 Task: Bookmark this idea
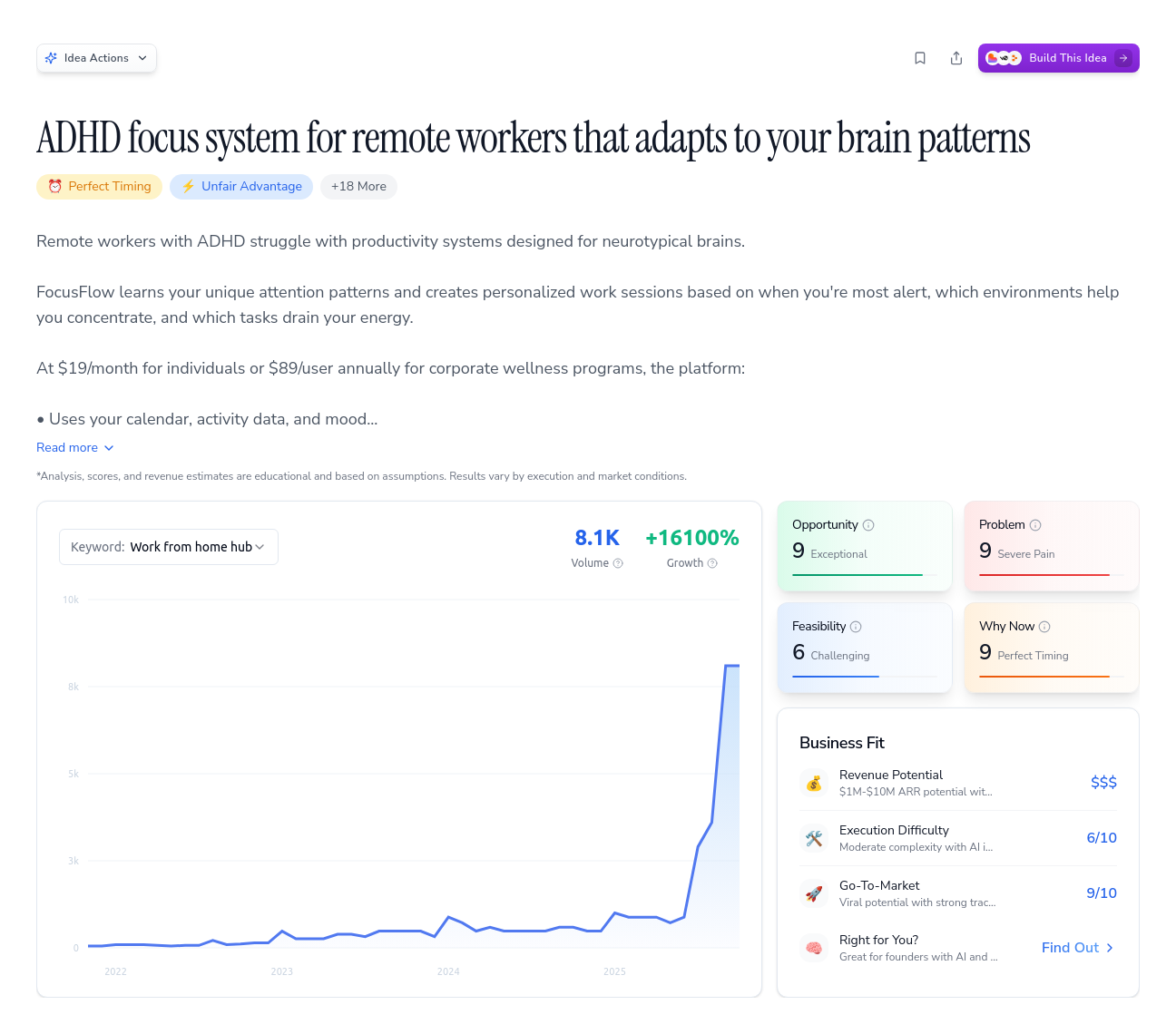point(920,57)
